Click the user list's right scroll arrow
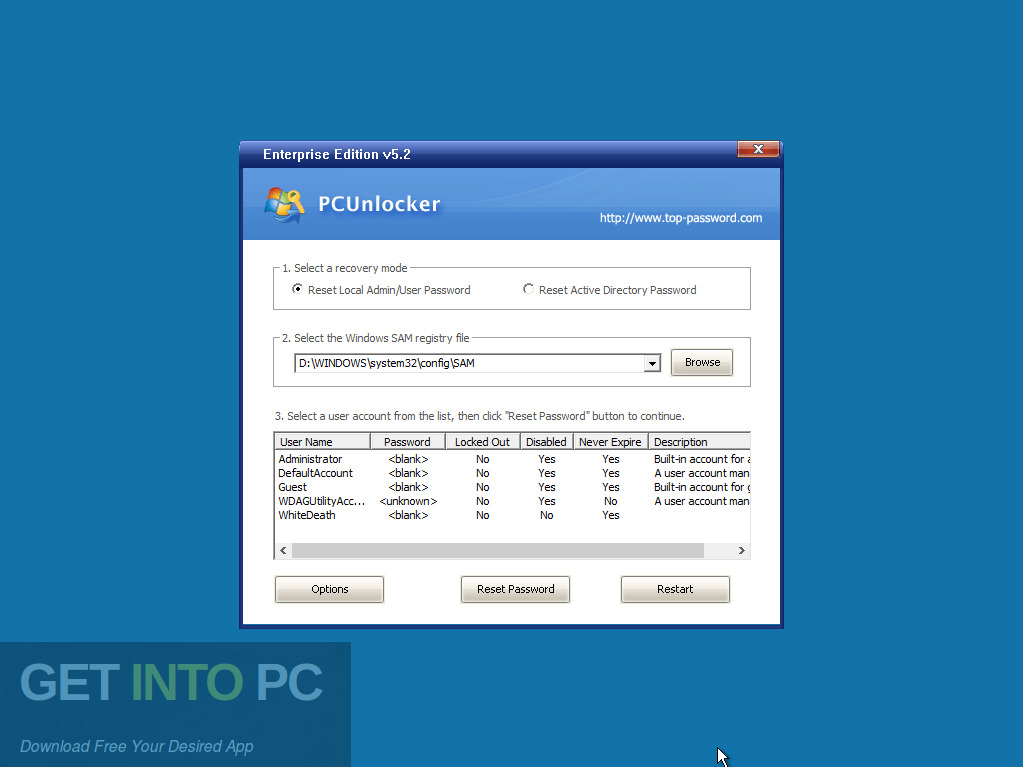This screenshot has height=767, width=1023. pos(742,550)
